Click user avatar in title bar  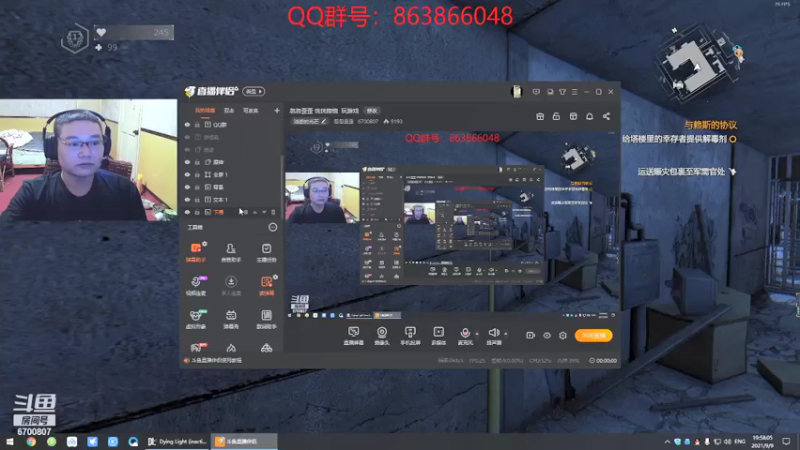(516, 91)
